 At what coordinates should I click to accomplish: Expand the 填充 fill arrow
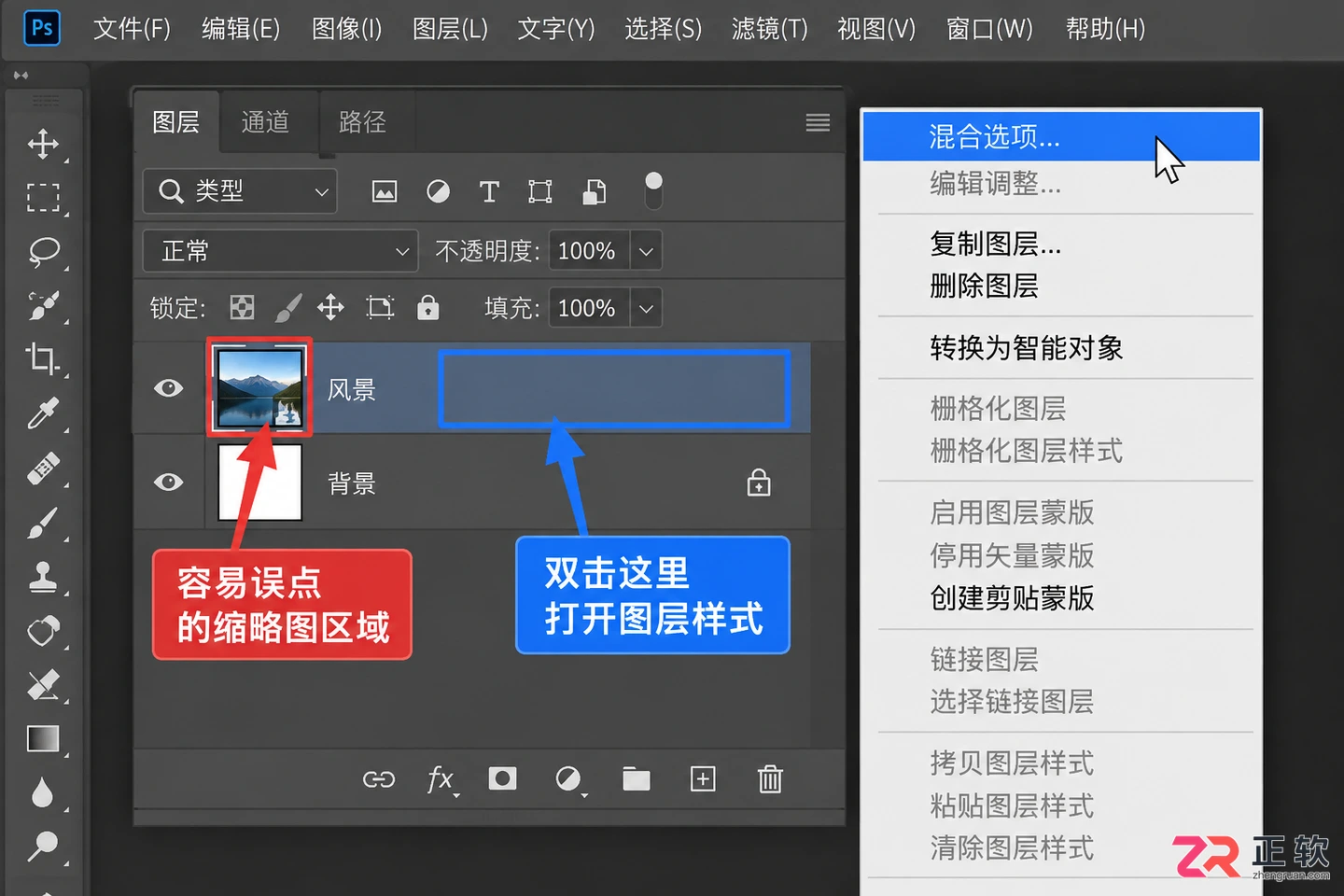point(646,308)
